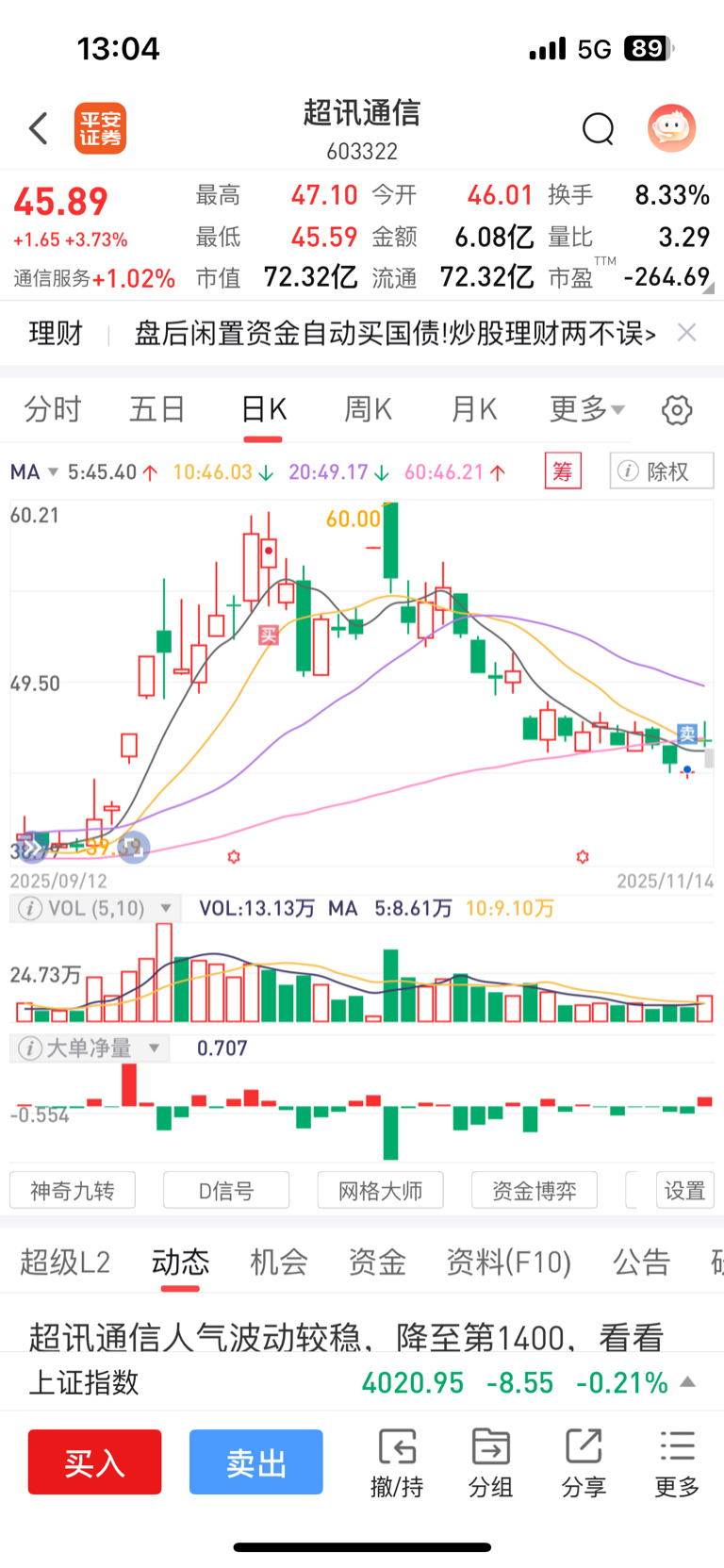Open the 资金 tab
Viewport: 724px width, 1568px height.
tap(377, 1262)
